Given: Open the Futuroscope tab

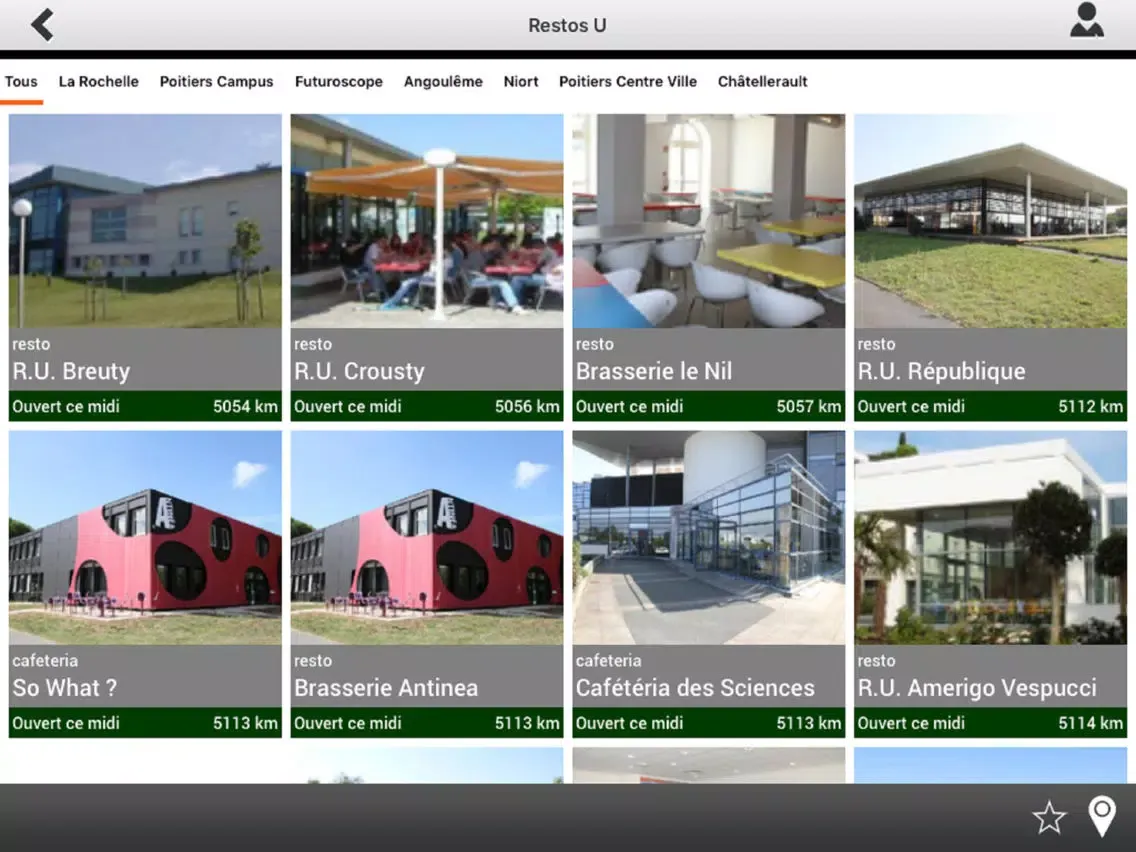Looking at the screenshot, I should (x=338, y=81).
